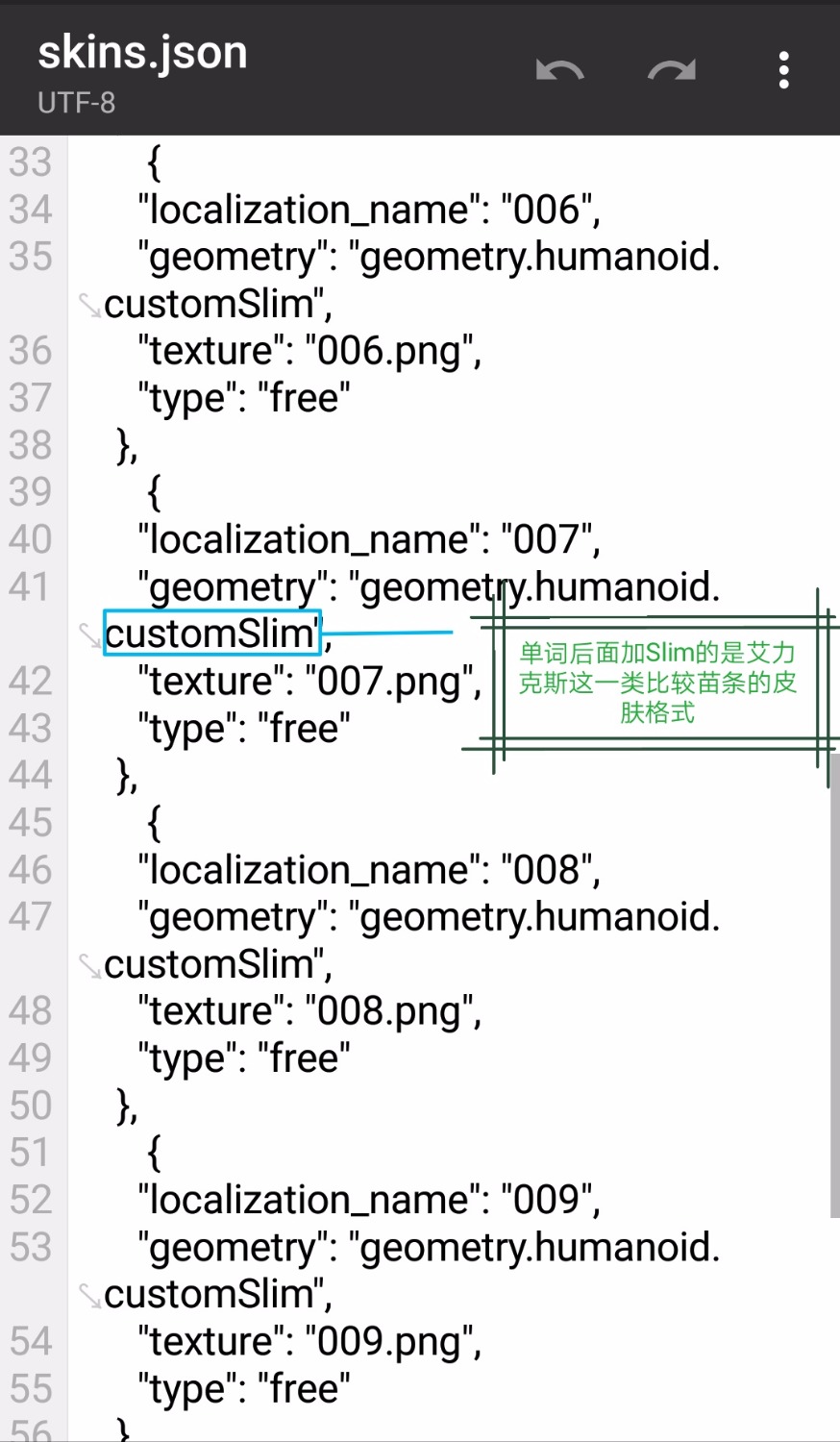
Task: Select line number 40 in gutter
Action: coord(30,539)
